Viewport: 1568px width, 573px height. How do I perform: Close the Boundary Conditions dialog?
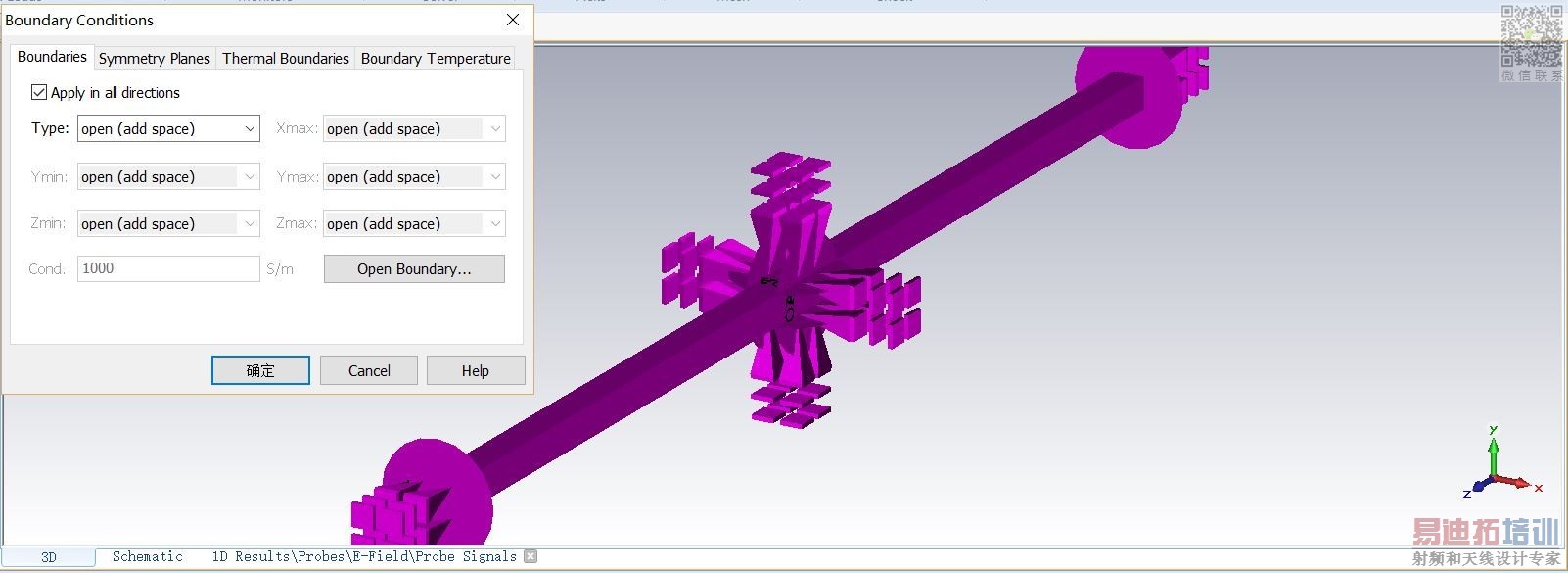[513, 20]
